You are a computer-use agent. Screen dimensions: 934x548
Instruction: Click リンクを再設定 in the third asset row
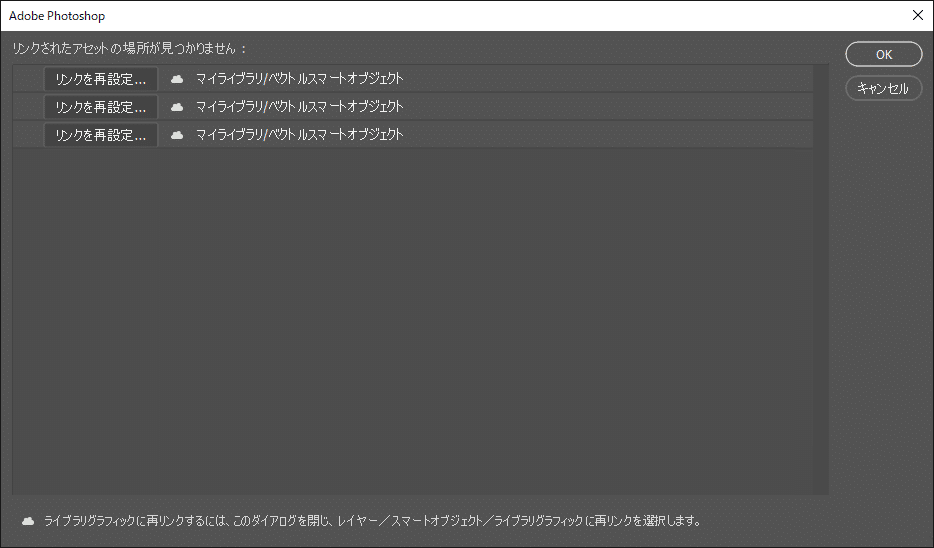(x=101, y=135)
